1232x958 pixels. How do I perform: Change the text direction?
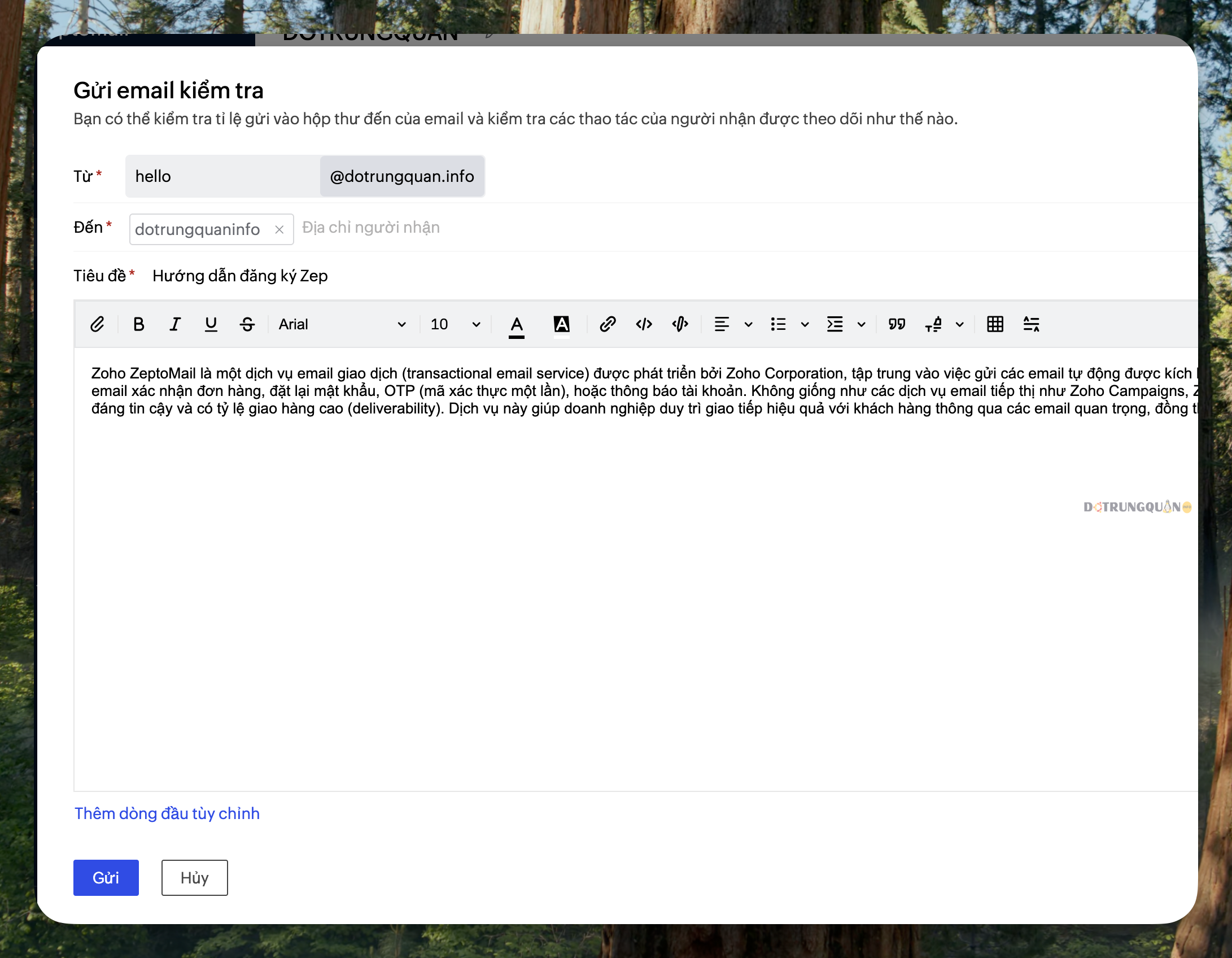pos(933,324)
